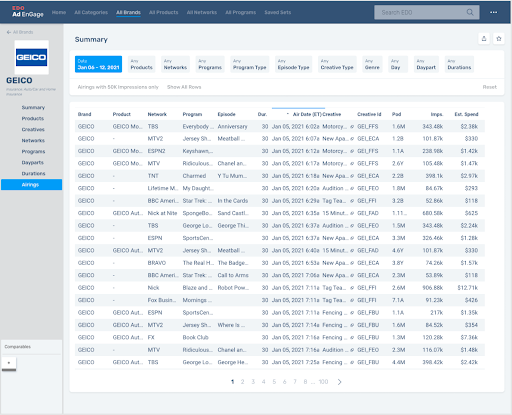Click Call to Arms episode cell
The width and height of the screenshot is (512, 415).
click(233, 275)
